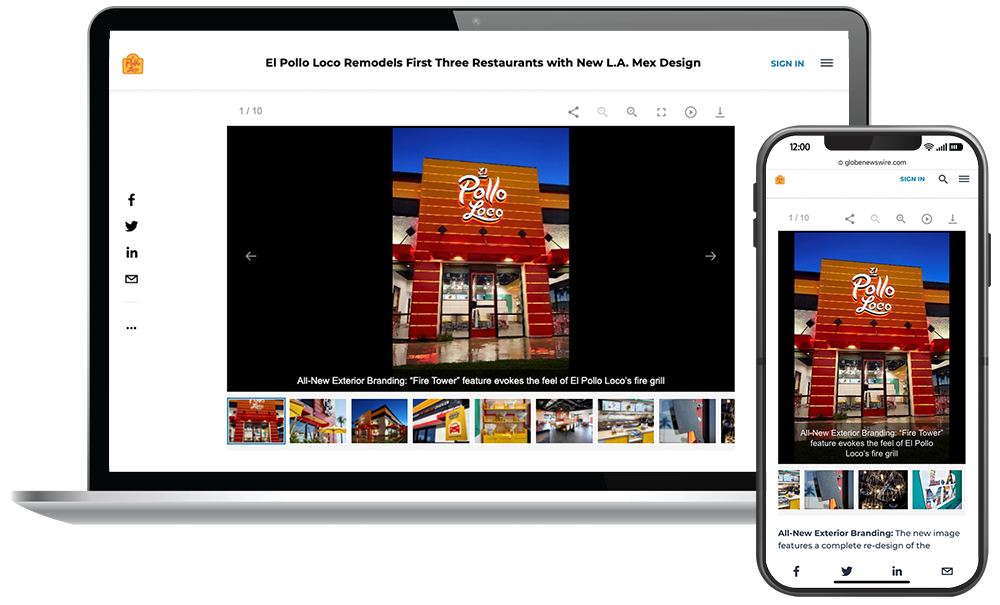Expand more sharing options with the ellipsis
Screen dimensions: 1000x605
pos(131,326)
